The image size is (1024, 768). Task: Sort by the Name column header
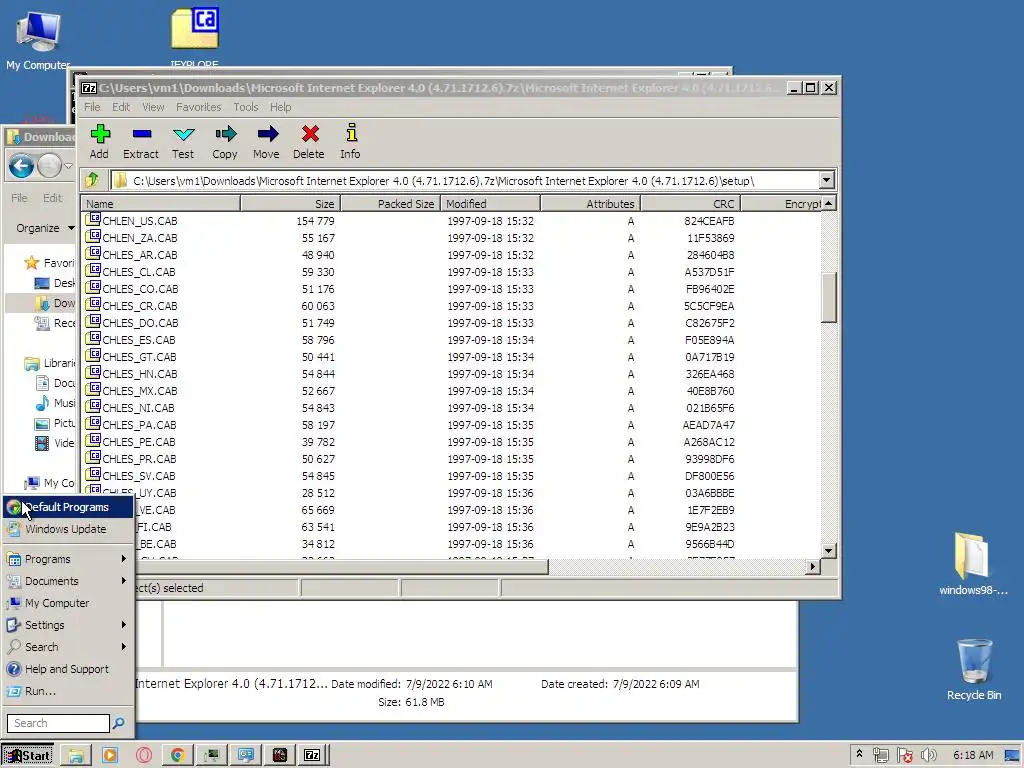pos(161,204)
